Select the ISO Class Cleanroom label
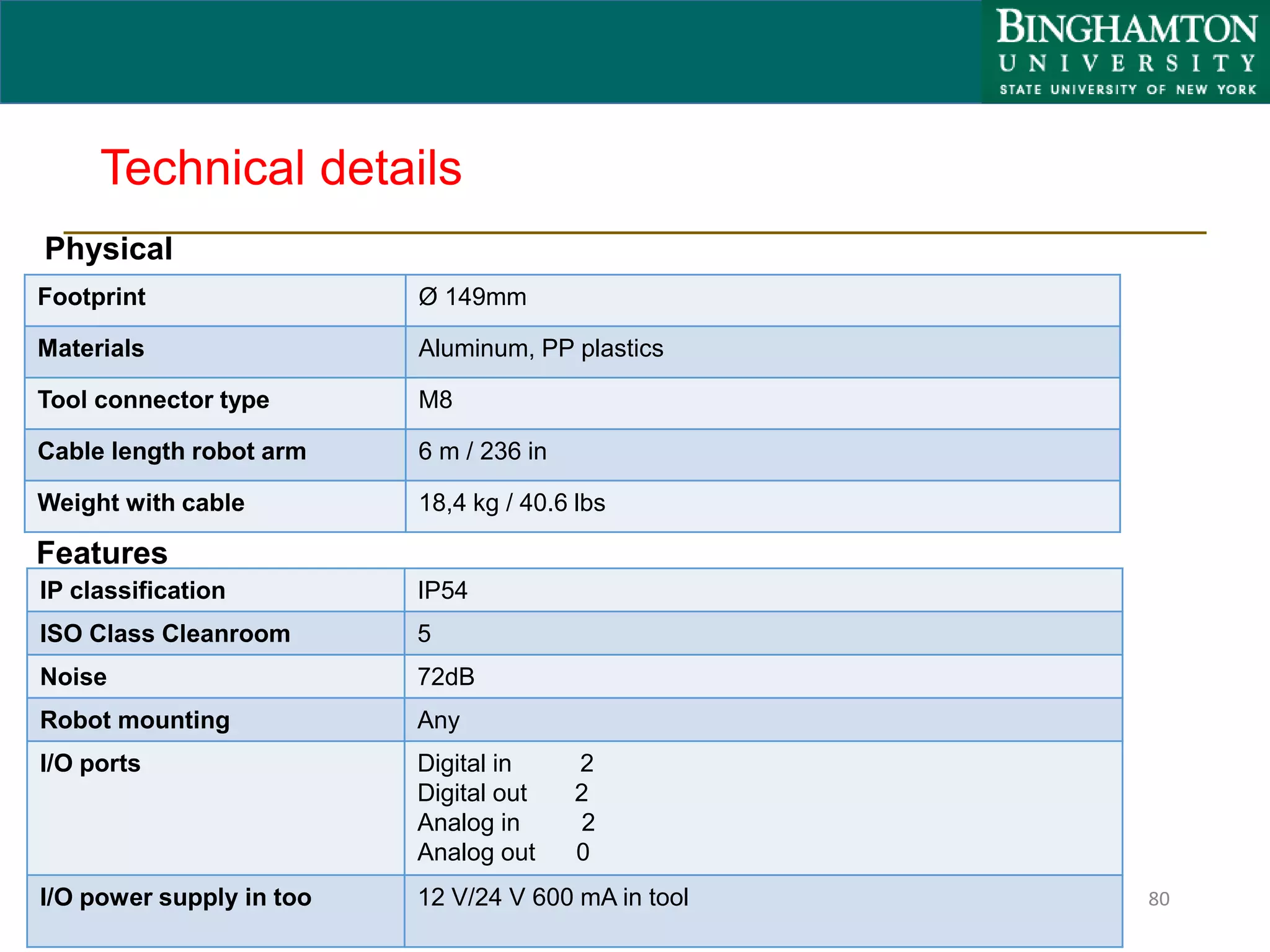Screen dimensions: 1270x952 (x=165, y=633)
